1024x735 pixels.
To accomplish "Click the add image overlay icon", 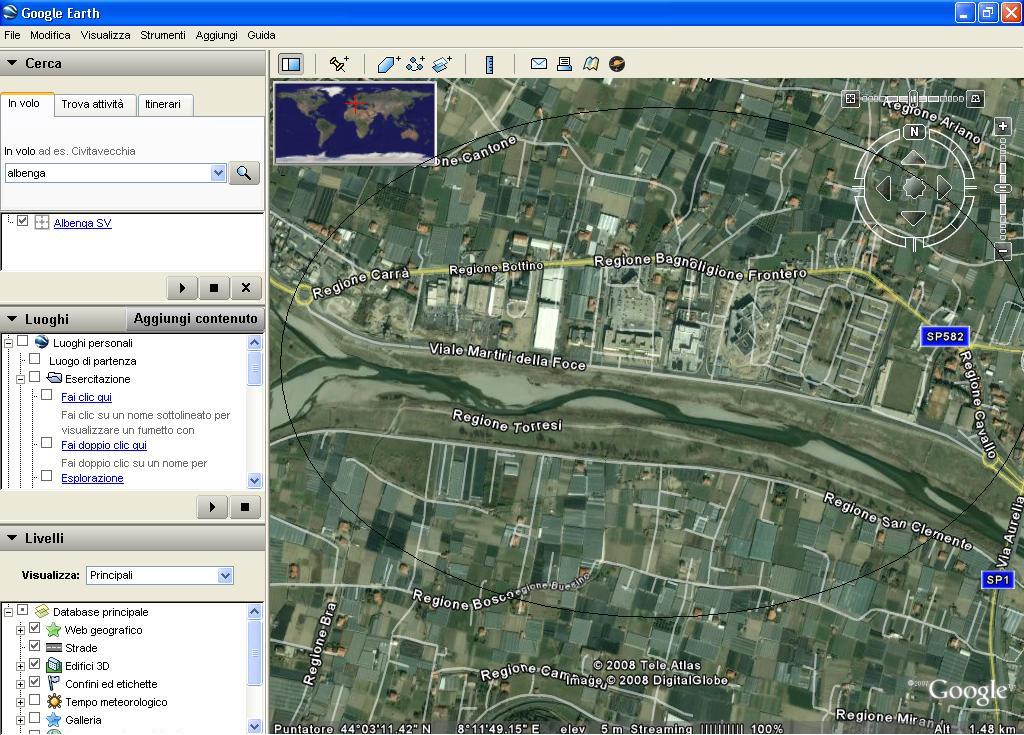I will point(442,64).
